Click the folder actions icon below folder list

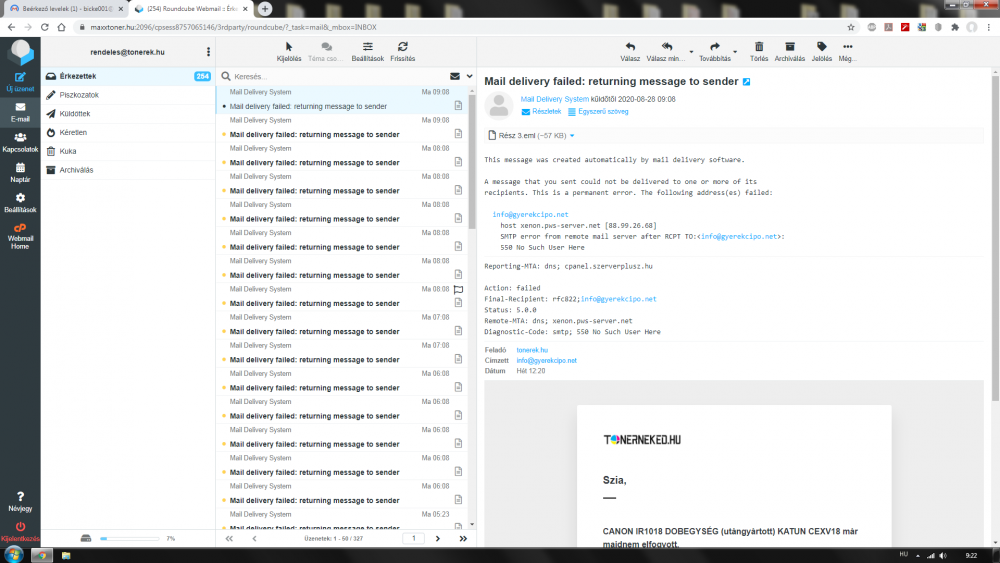(86, 538)
